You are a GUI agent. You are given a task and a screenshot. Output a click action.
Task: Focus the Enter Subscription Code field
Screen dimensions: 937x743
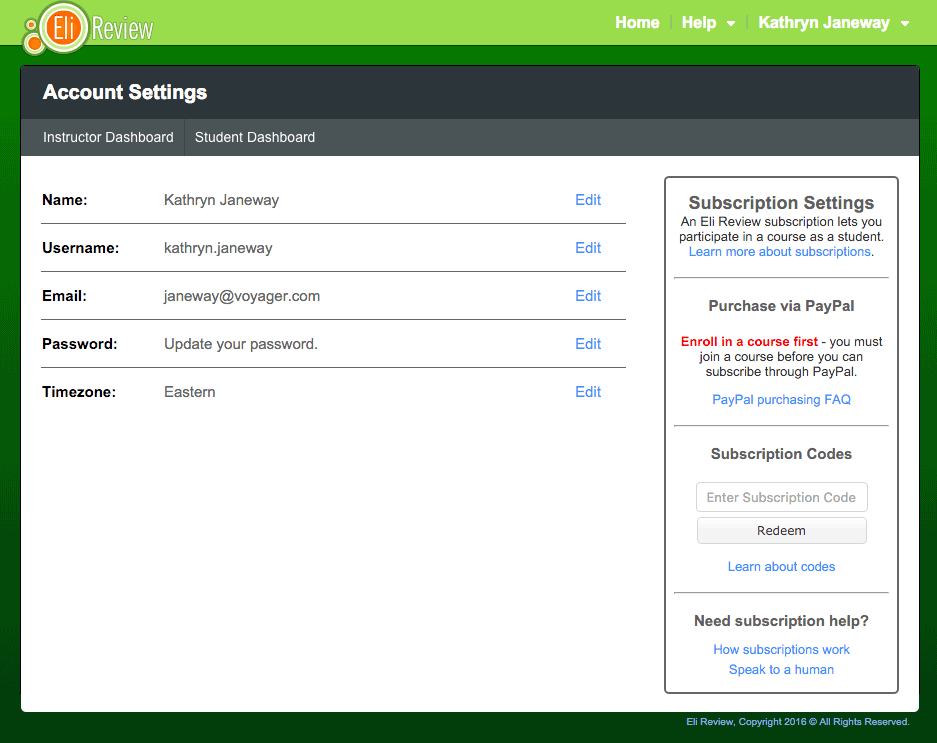click(782, 497)
